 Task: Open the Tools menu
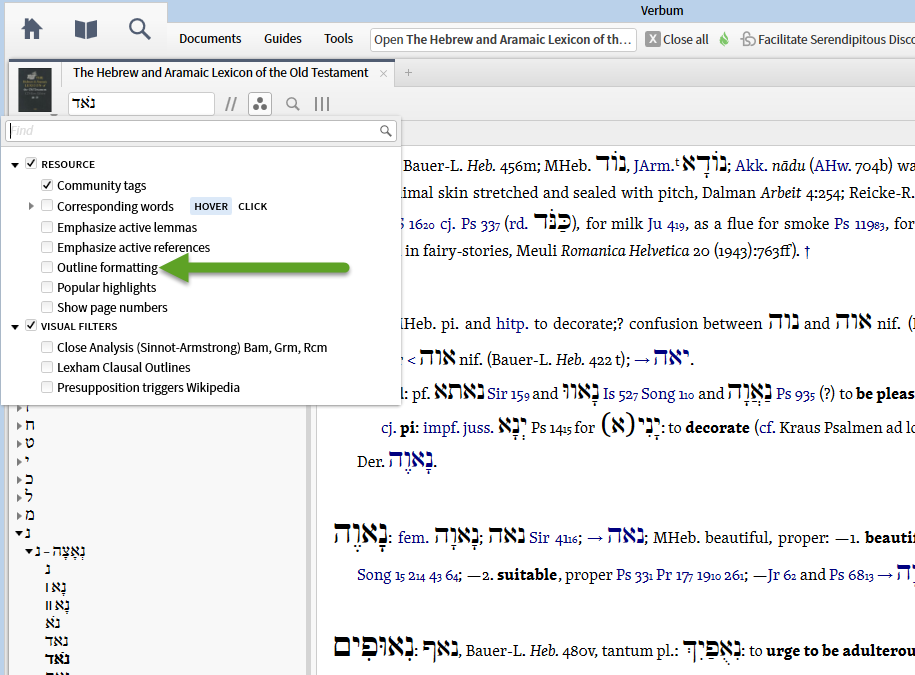pyautogui.click(x=338, y=39)
